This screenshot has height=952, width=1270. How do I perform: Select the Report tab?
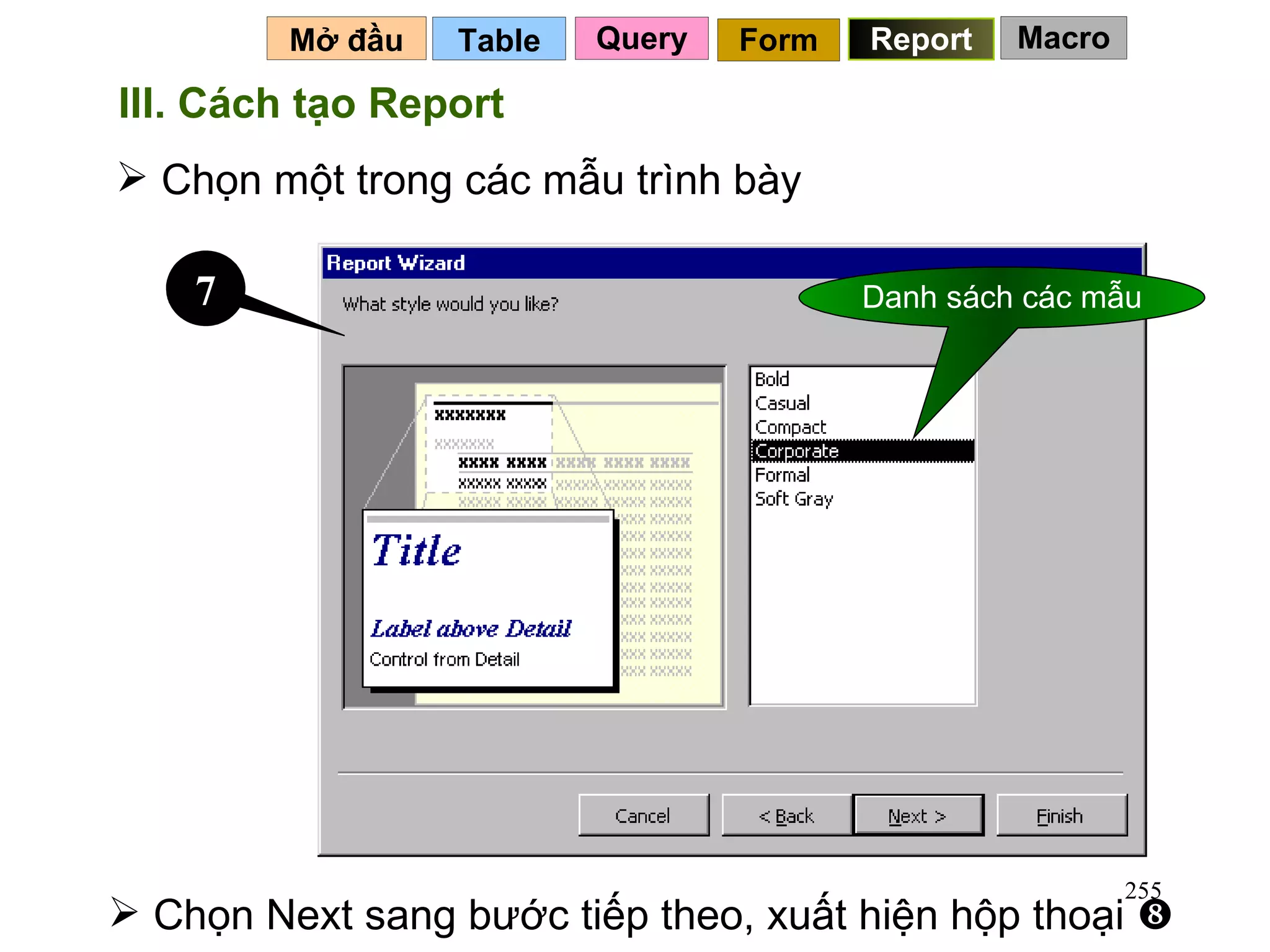click(921, 39)
